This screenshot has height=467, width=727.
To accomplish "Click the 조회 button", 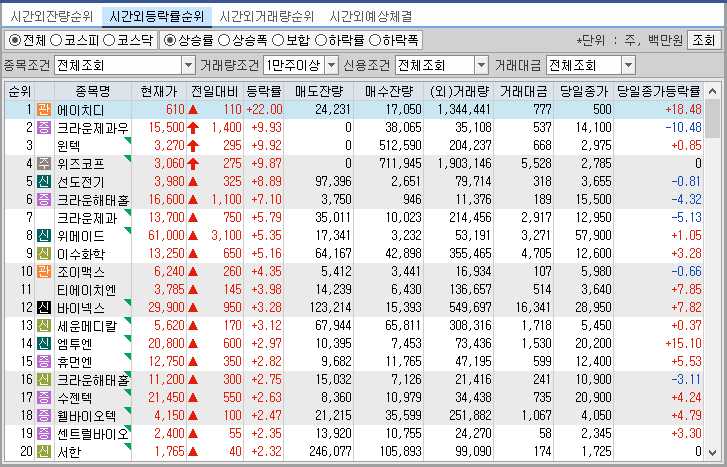I will coord(704,40).
